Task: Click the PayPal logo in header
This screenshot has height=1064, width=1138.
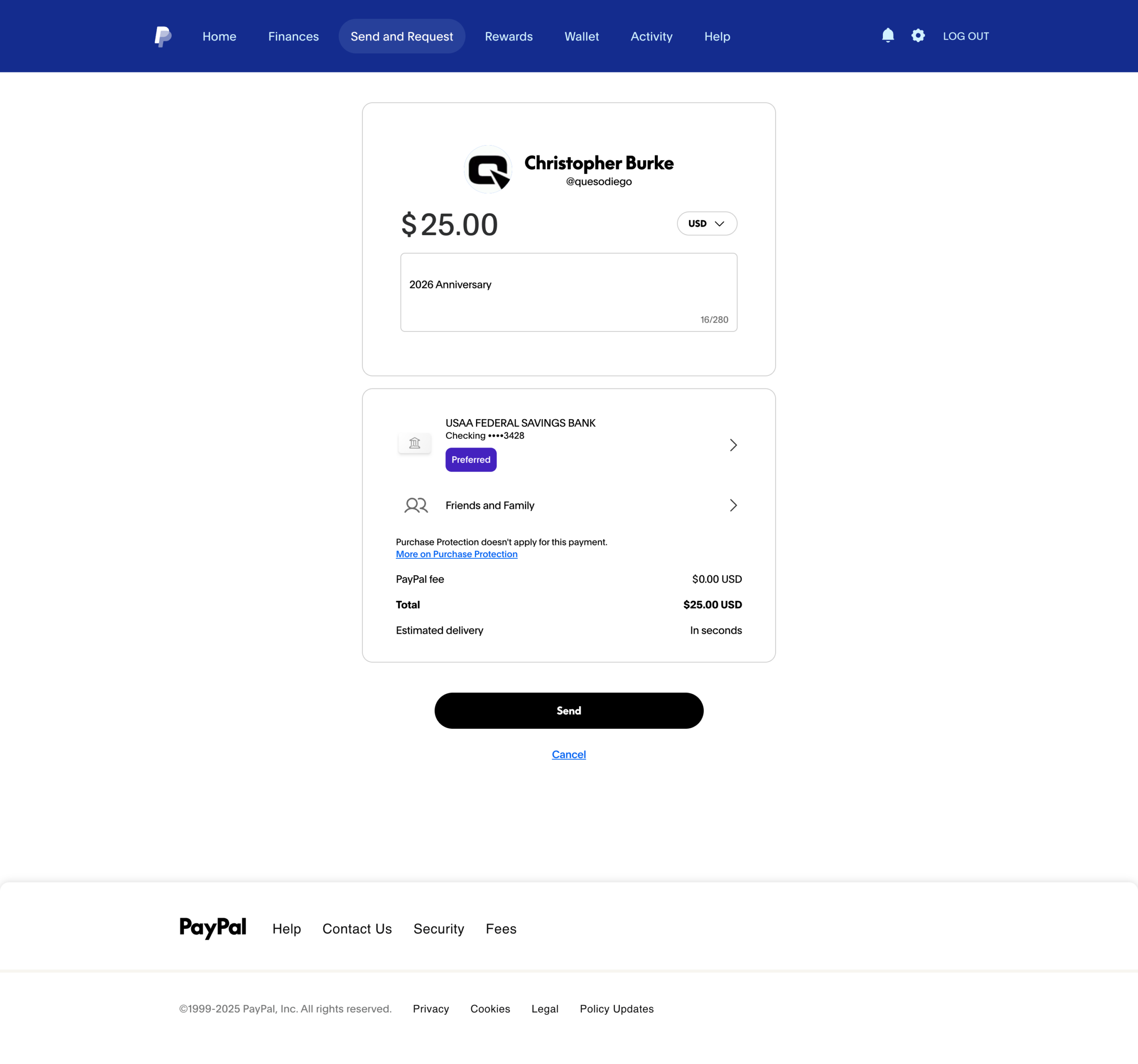Action: tap(163, 36)
